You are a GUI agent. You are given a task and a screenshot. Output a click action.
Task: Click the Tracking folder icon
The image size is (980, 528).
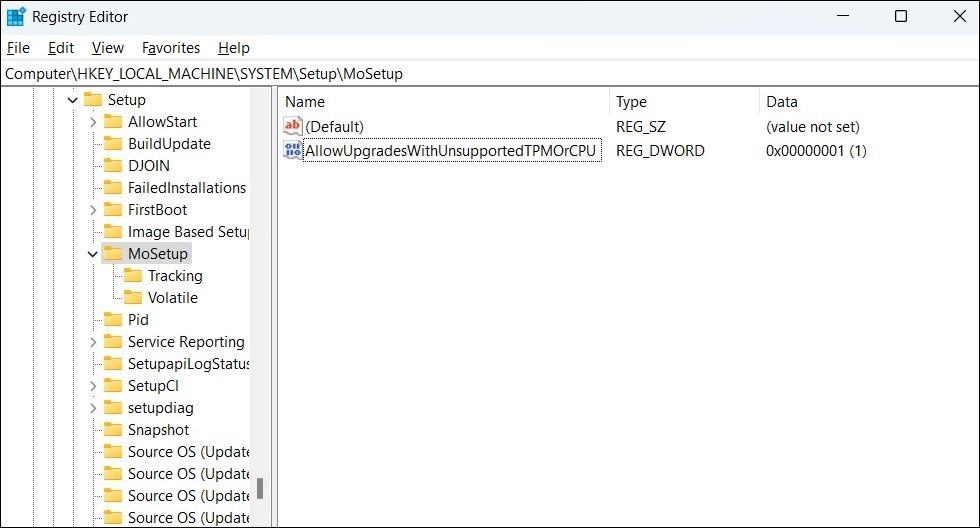coord(132,276)
